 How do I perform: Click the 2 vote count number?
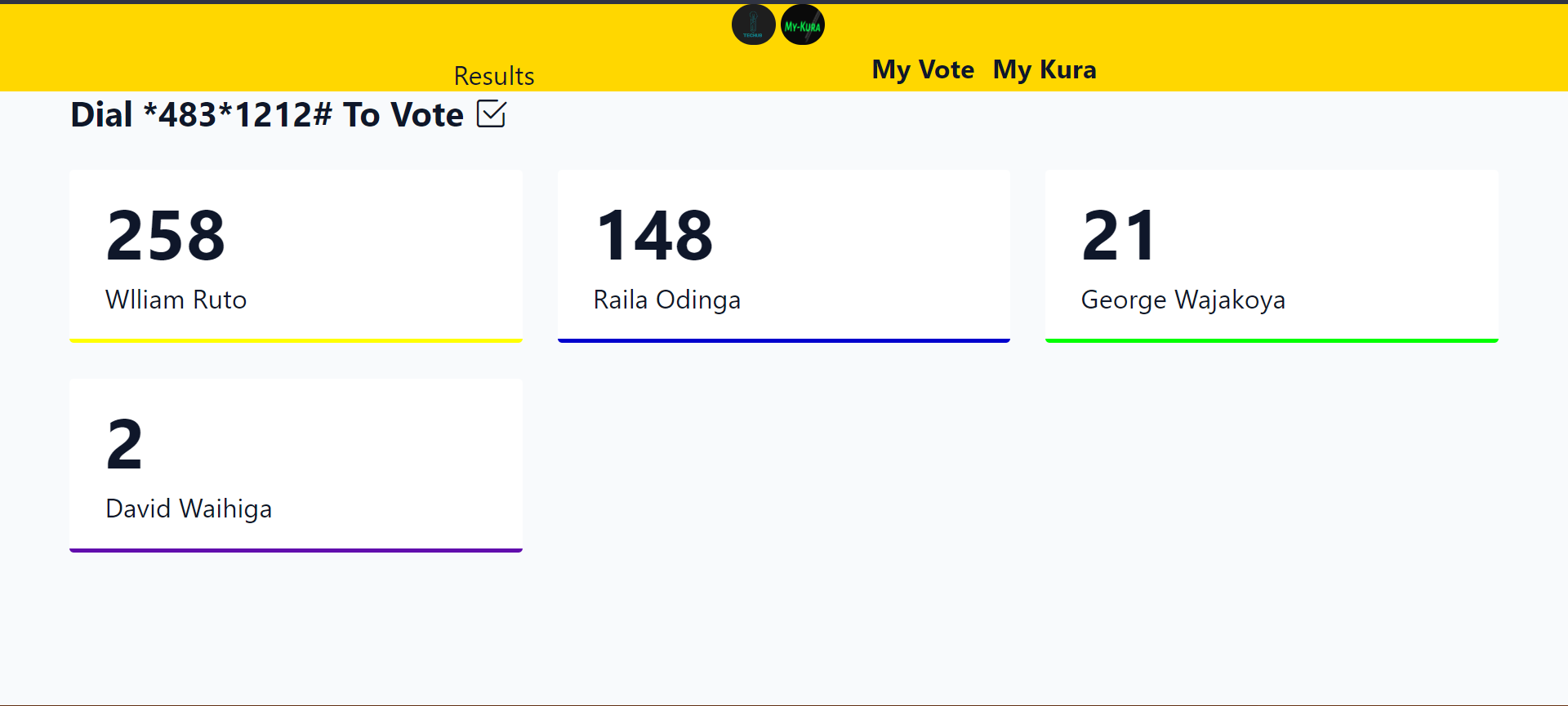click(x=124, y=445)
